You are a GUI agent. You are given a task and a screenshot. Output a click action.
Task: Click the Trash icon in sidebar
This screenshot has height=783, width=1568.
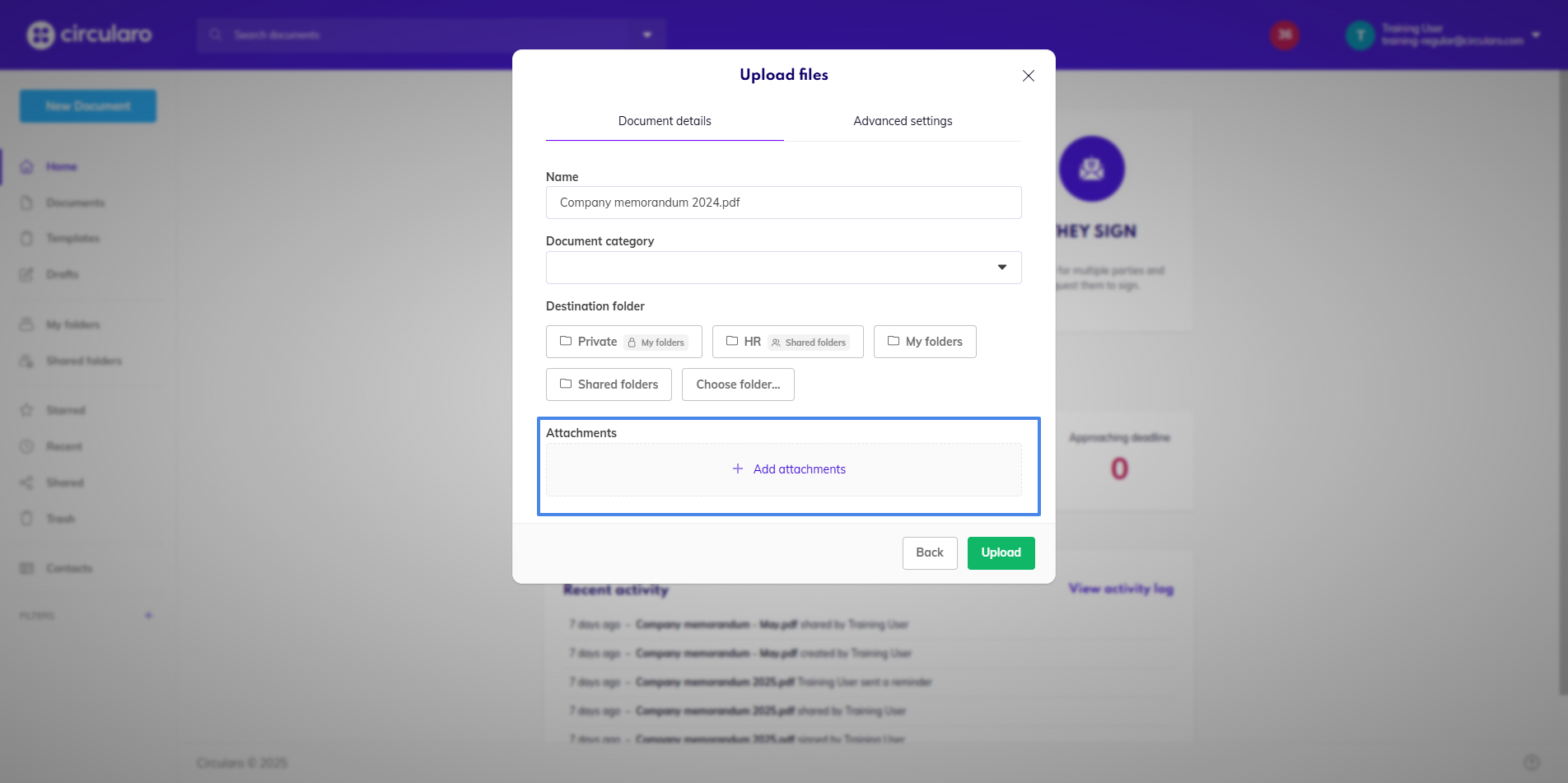(x=27, y=519)
